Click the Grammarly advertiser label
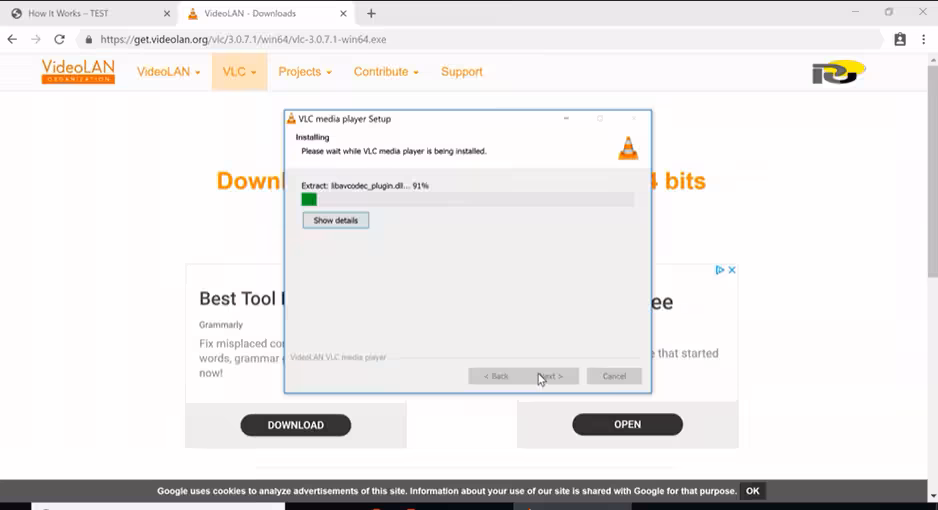This screenshot has height=510, width=938. 221,325
